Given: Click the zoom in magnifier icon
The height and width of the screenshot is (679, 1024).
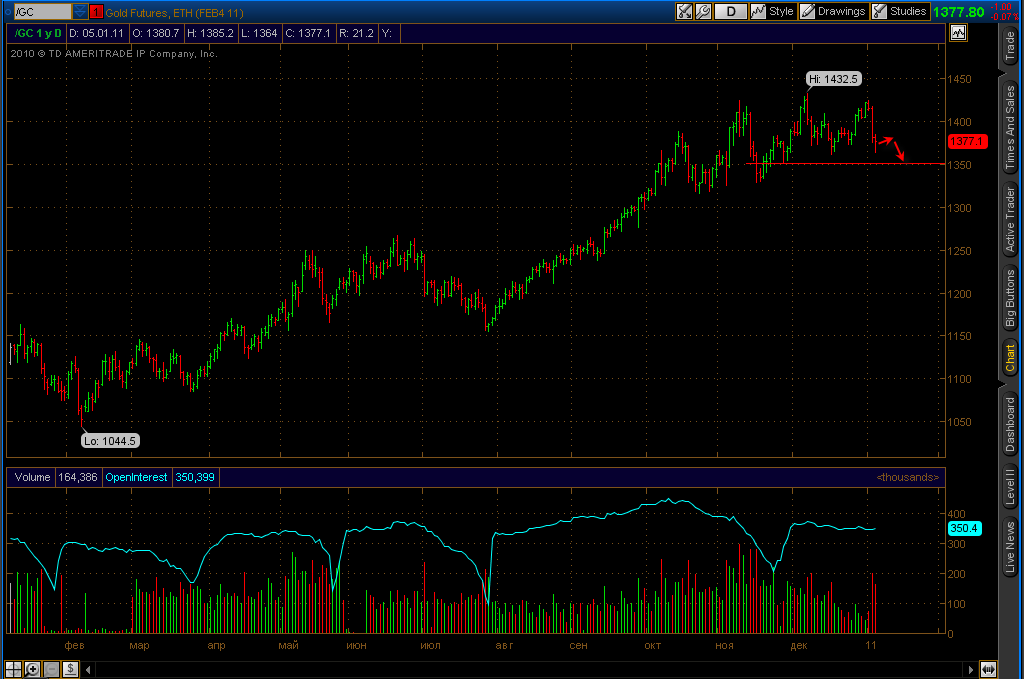Looking at the screenshot, I should pyautogui.click(x=33, y=669).
